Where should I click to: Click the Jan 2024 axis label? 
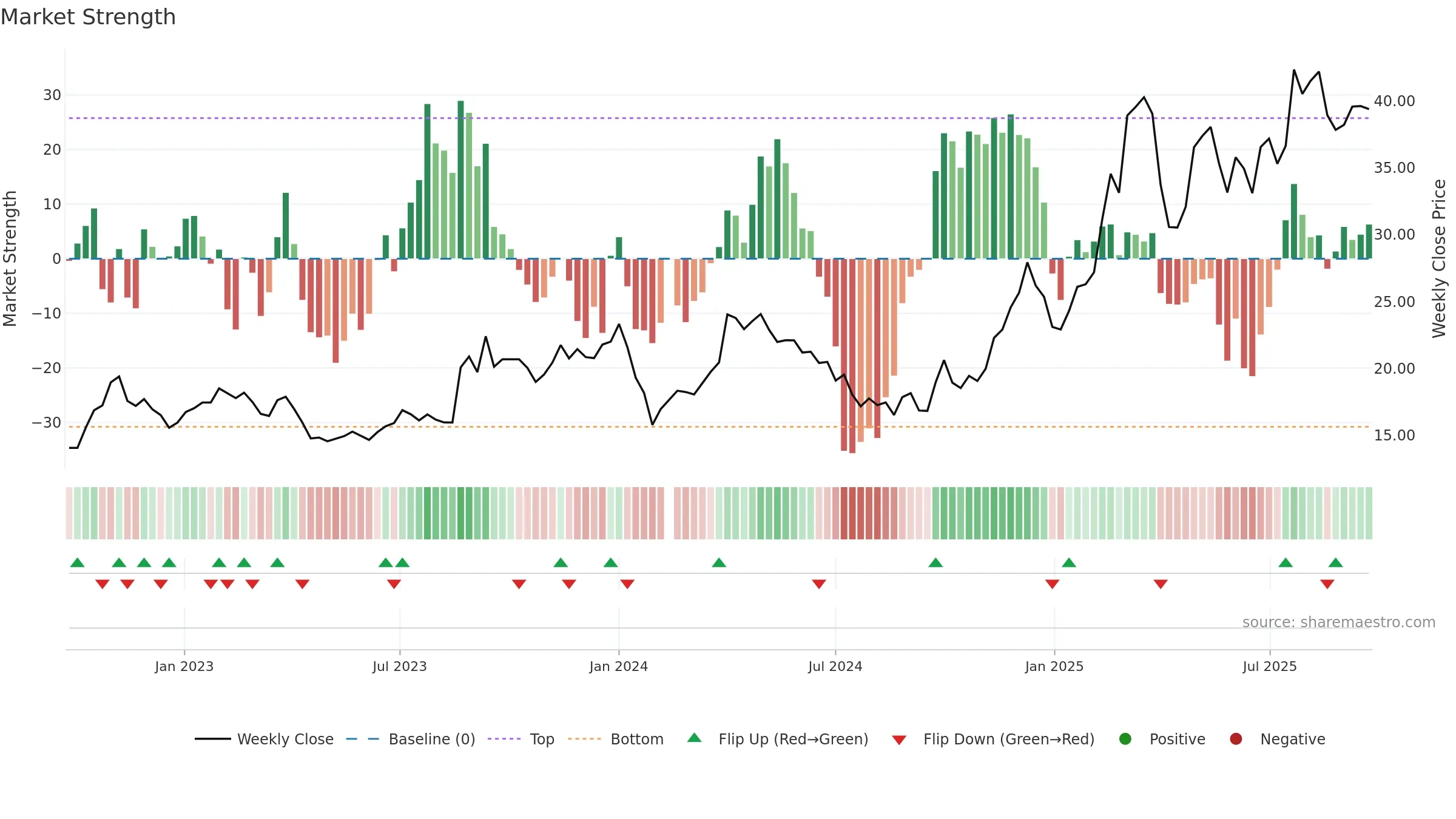pos(619,666)
